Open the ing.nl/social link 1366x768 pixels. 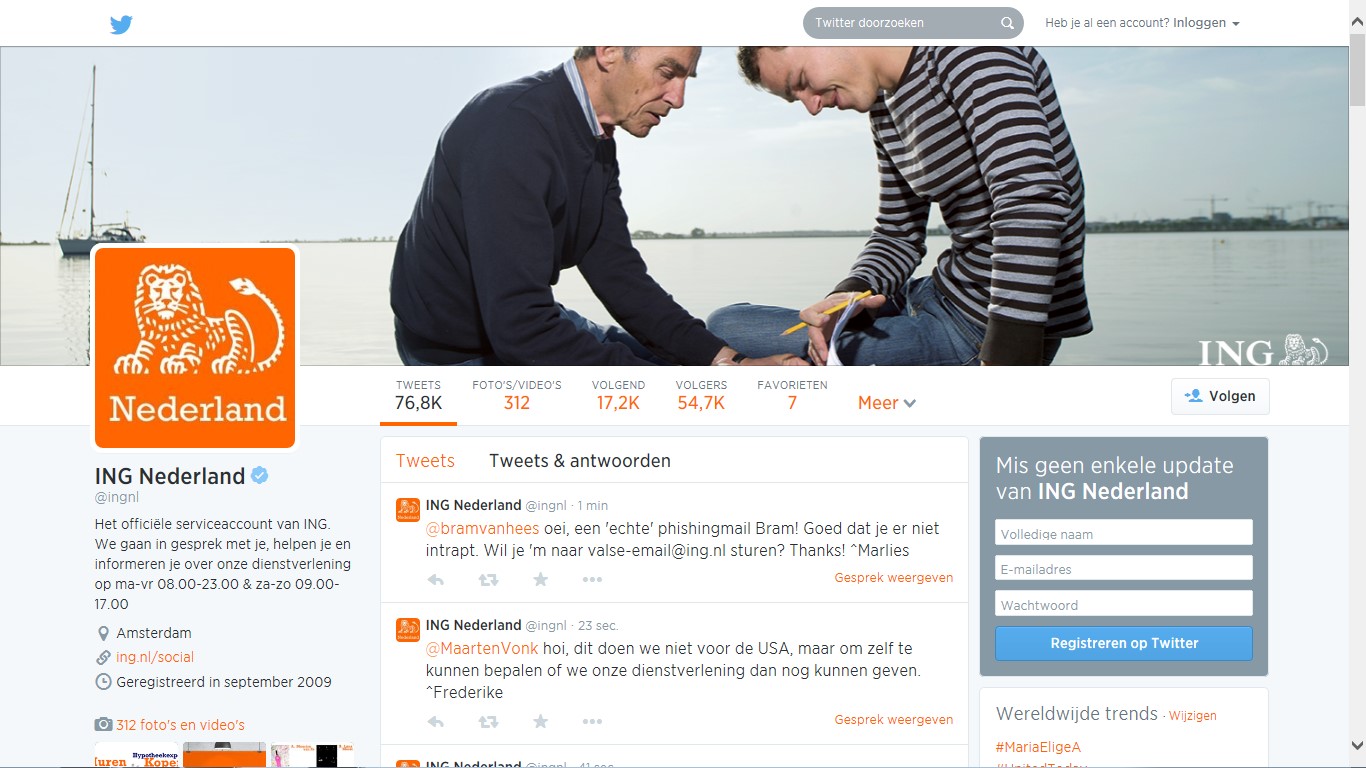(155, 657)
